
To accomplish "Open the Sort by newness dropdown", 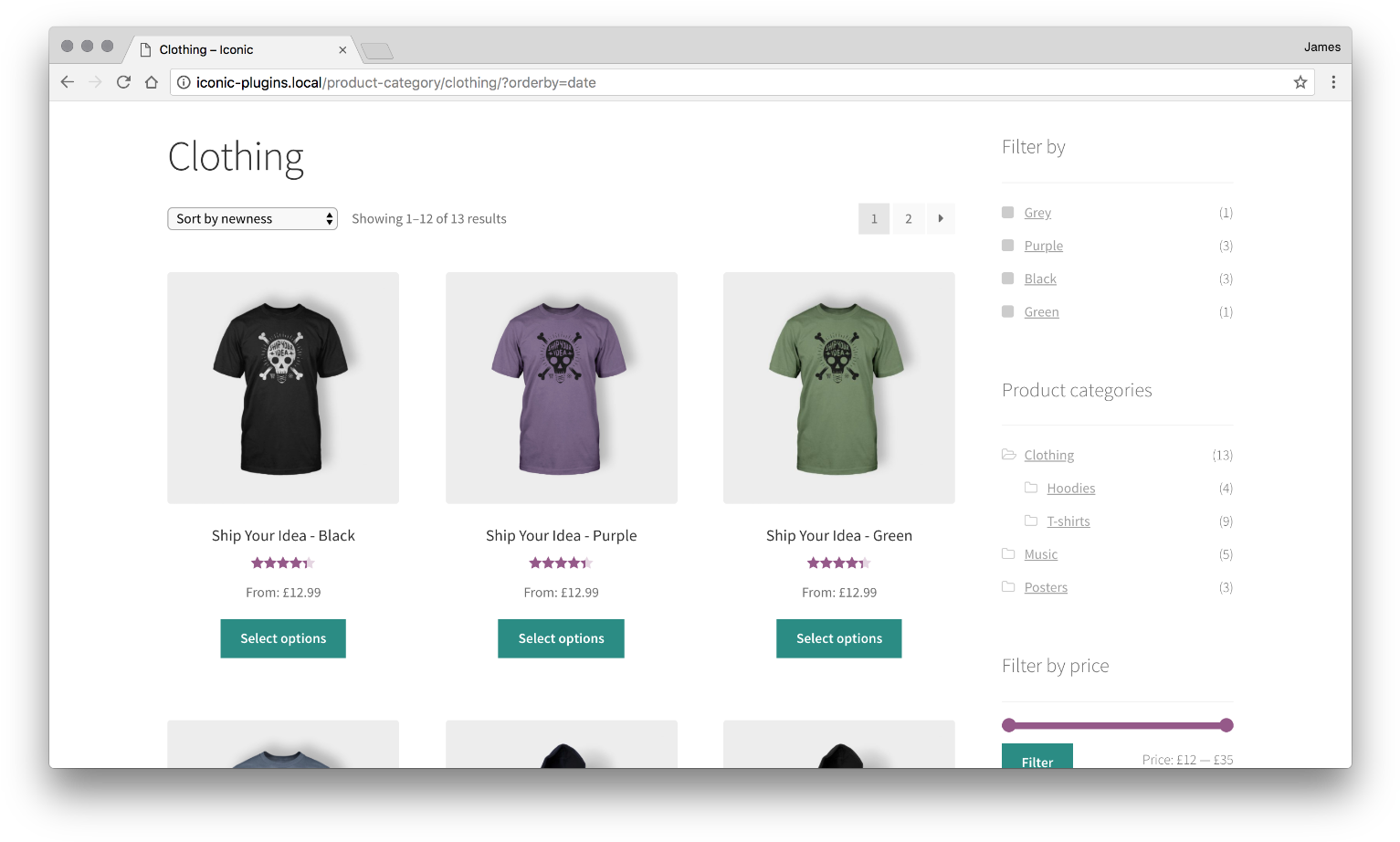I will click(252, 218).
